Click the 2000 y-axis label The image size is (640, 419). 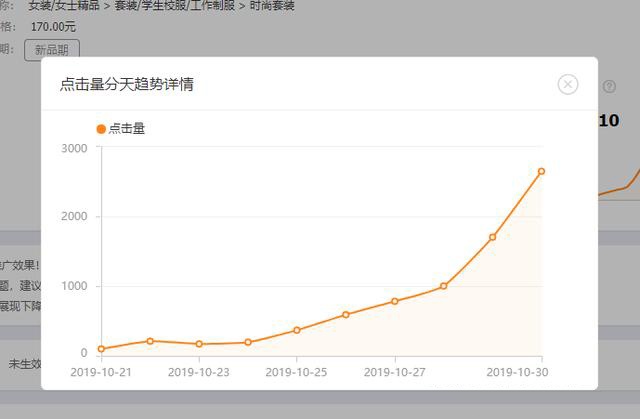pyautogui.click(x=74, y=216)
